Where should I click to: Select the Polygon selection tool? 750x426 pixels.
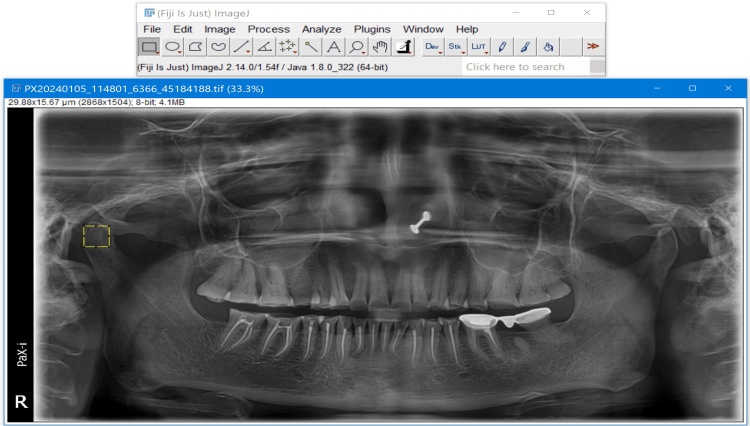tap(195, 47)
